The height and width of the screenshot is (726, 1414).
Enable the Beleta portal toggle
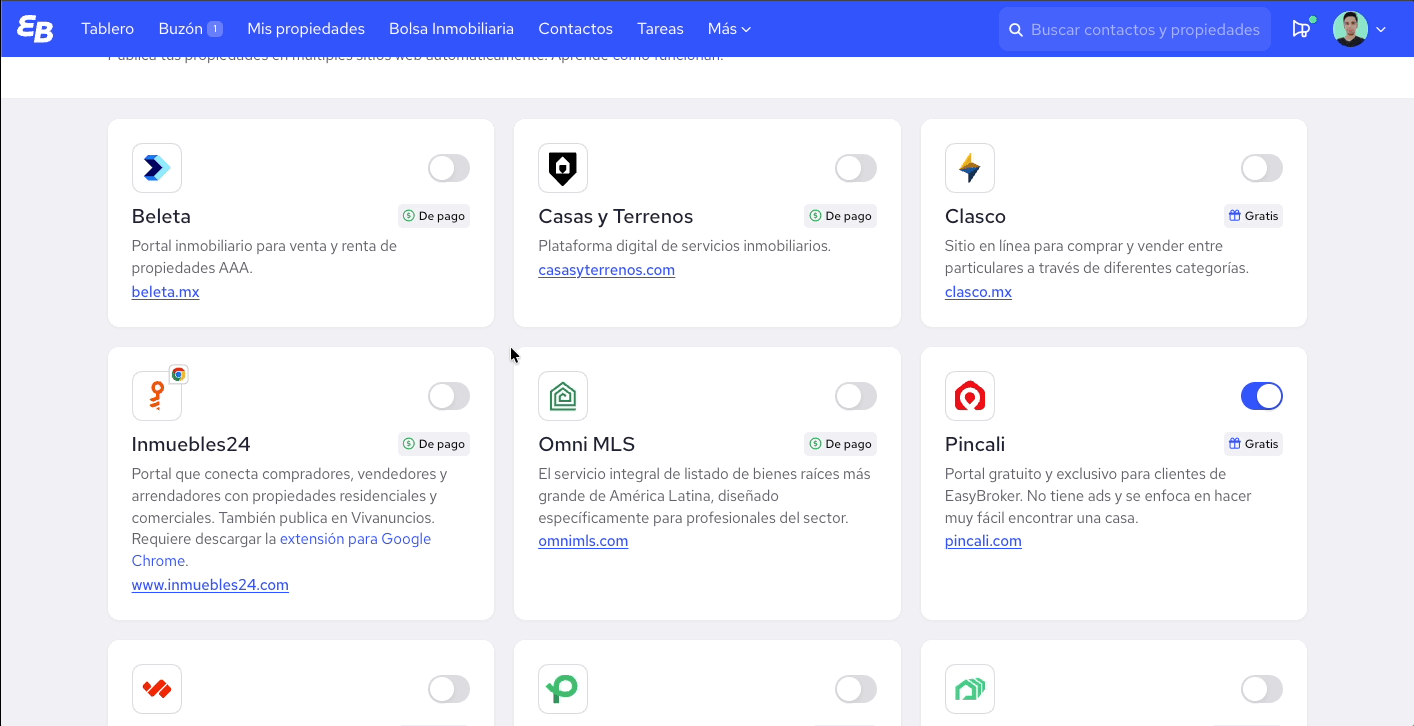(x=449, y=168)
